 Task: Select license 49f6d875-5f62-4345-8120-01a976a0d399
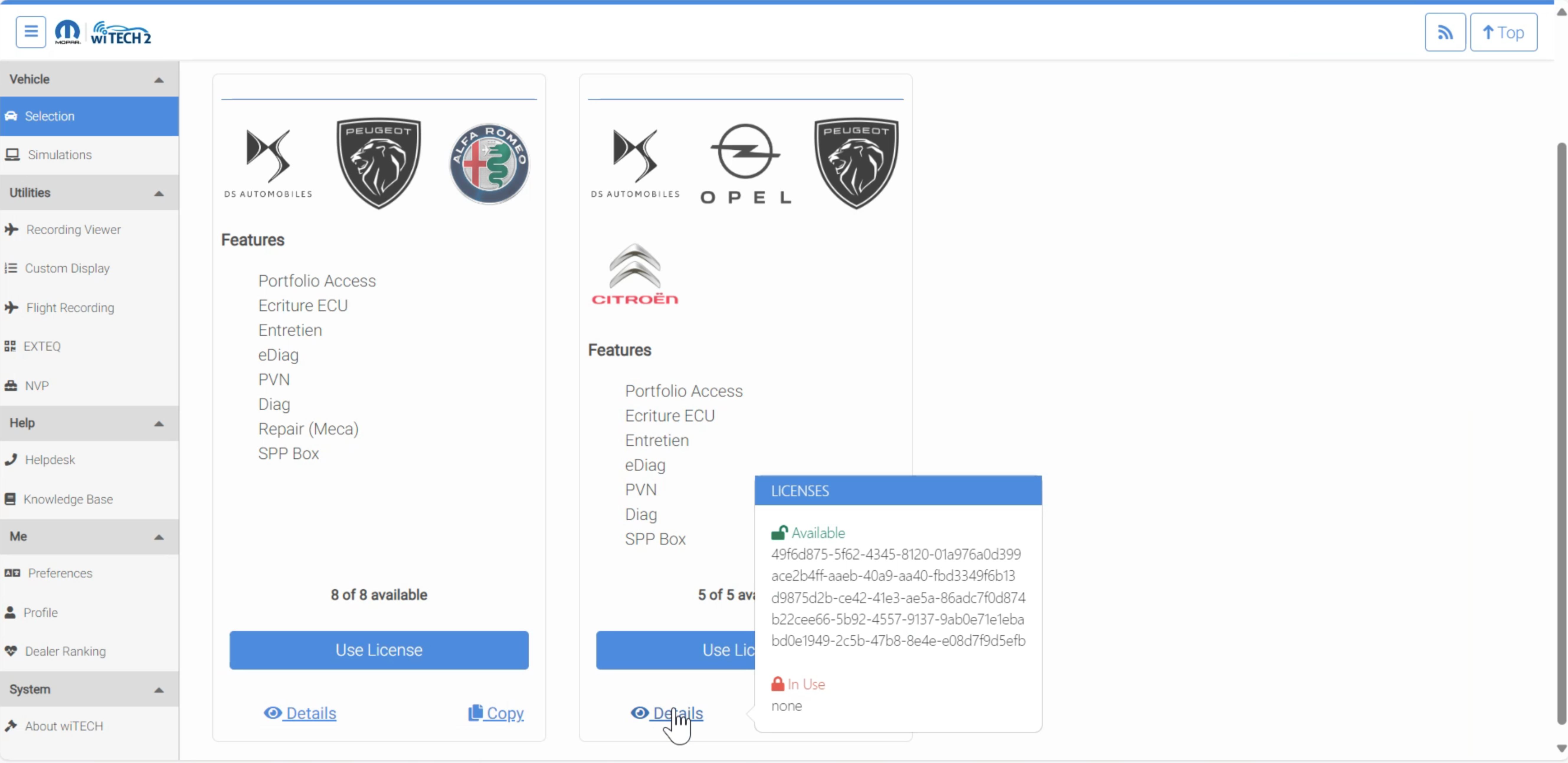coord(896,554)
